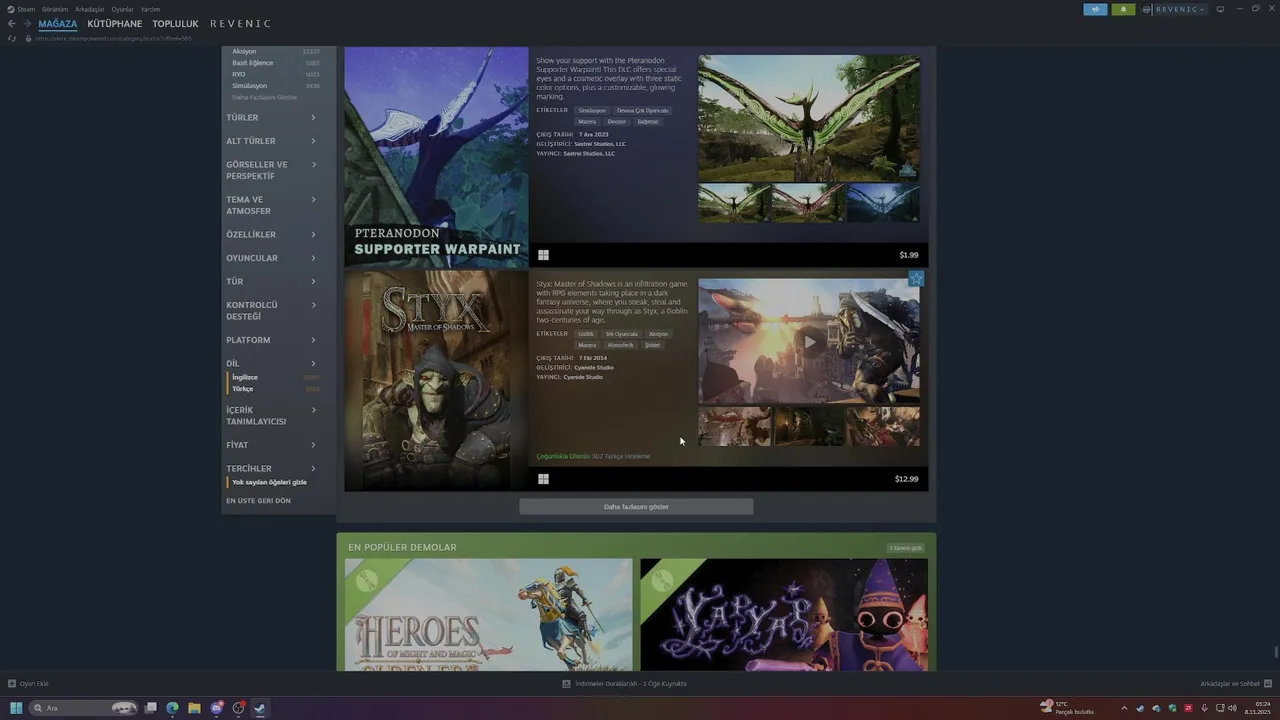
Task: Open the blue announcements megaphone button
Action: pos(1095,9)
